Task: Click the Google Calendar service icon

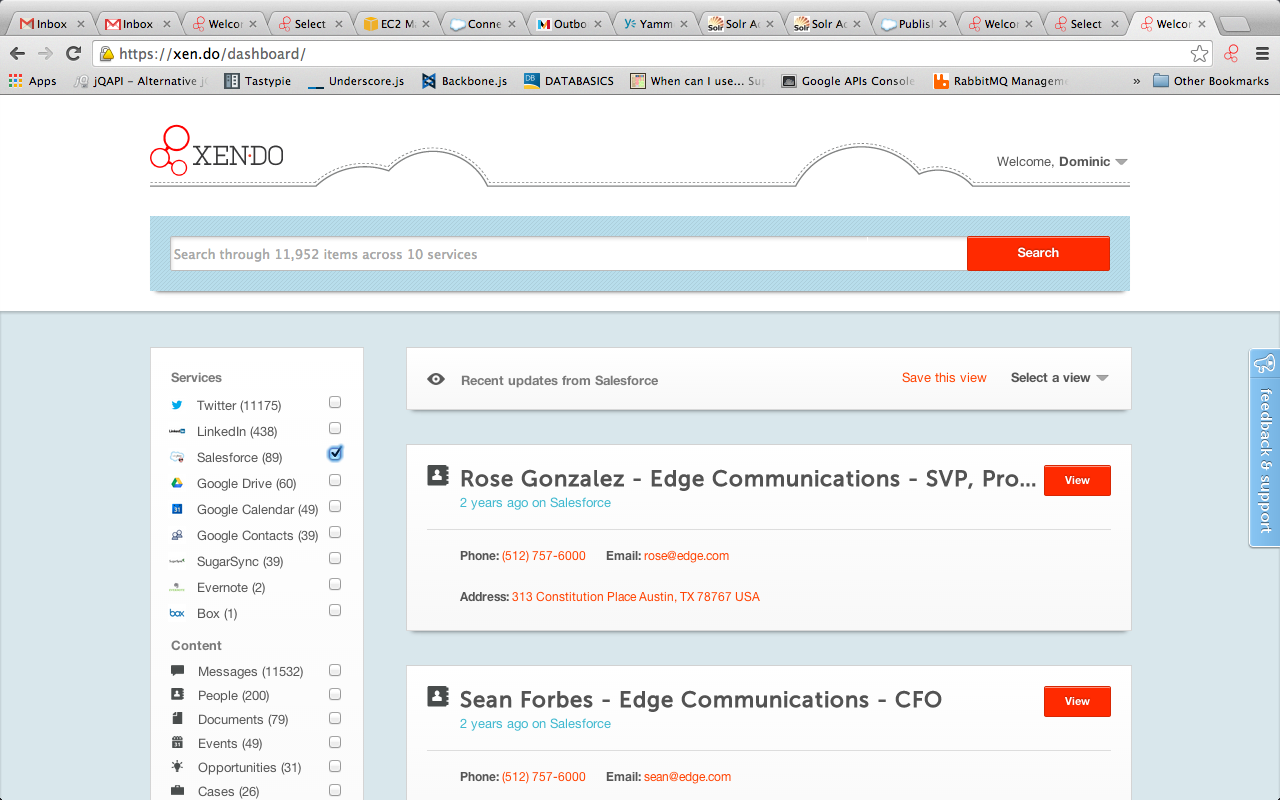Action: pos(177,509)
